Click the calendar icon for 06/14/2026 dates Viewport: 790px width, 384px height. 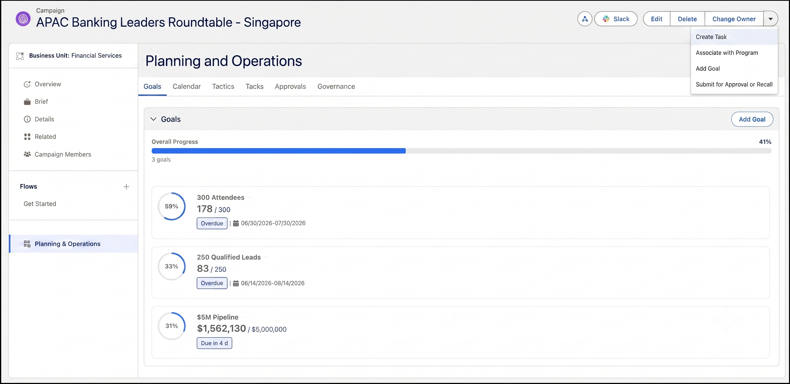coord(236,283)
